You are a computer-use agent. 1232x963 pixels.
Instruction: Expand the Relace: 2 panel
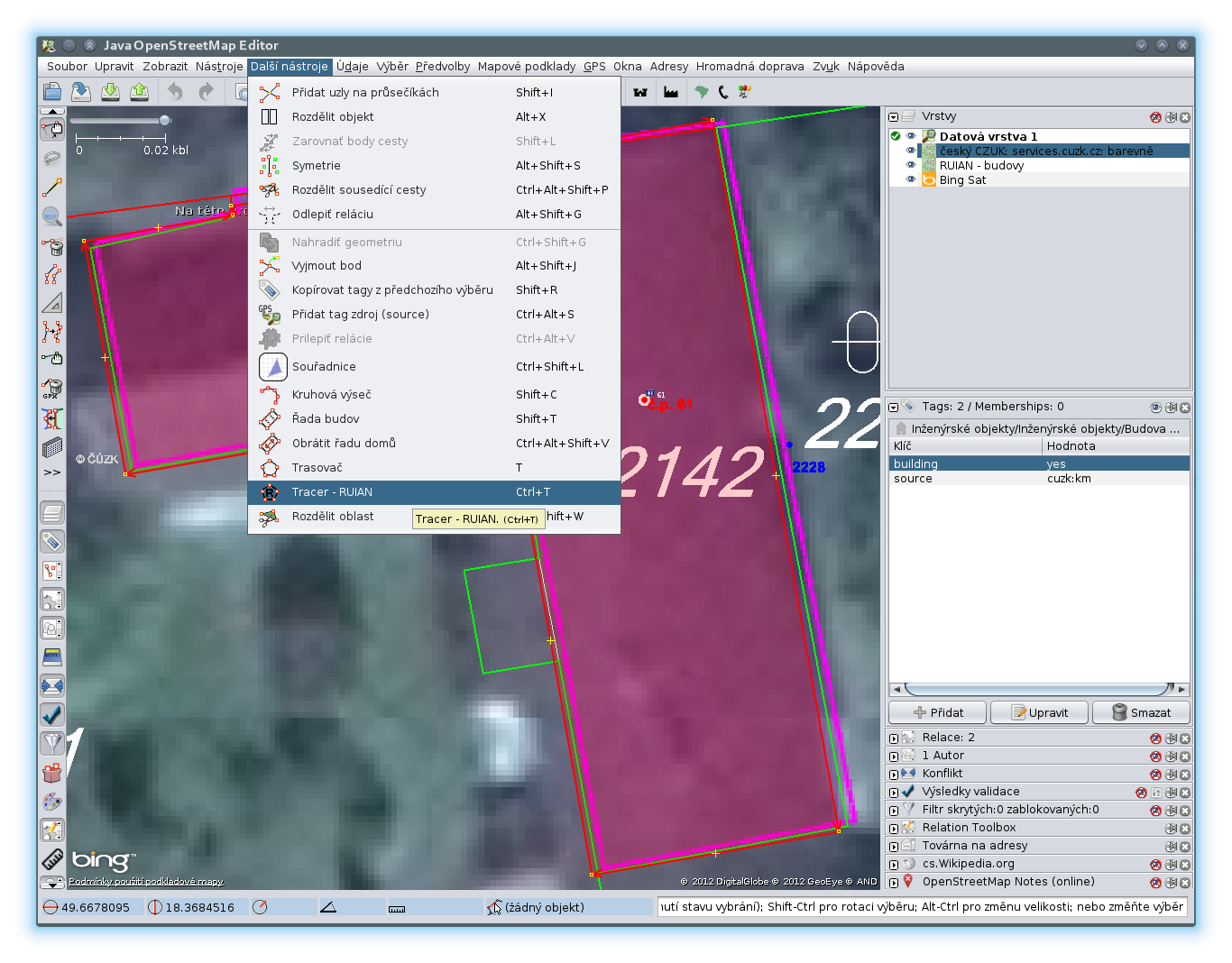tap(893, 738)
